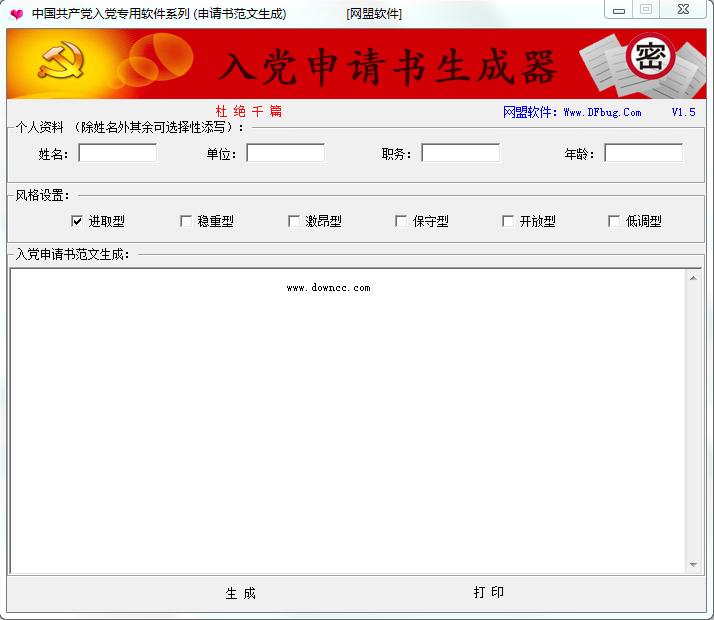Viewport: 714px width, 620px height.
Task: Click the party emblem hammer and sickle logo
Action: point(62,63)
